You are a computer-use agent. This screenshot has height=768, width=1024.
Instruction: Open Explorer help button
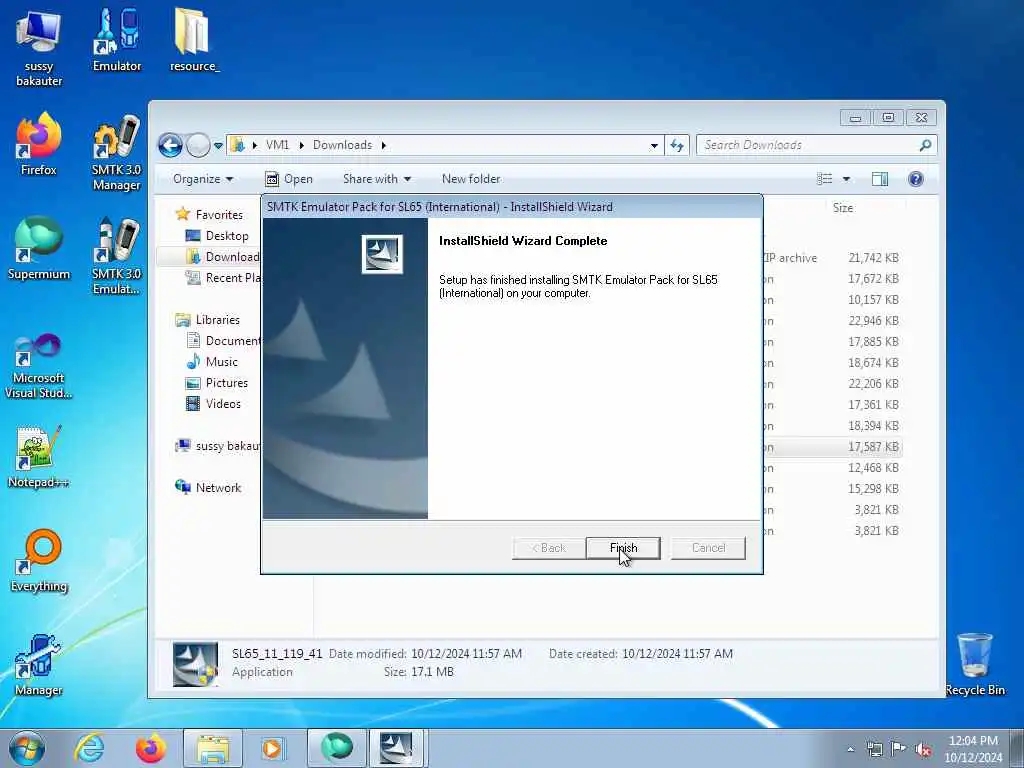click(x=916, y=179)
